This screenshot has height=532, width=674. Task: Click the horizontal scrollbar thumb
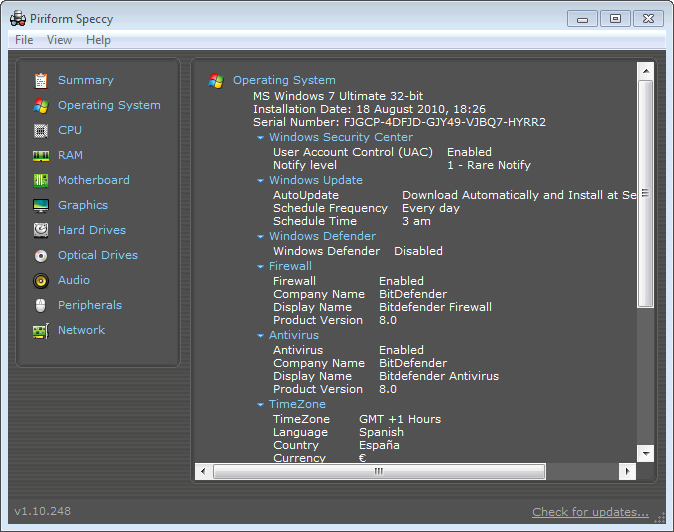coord(379,471)
